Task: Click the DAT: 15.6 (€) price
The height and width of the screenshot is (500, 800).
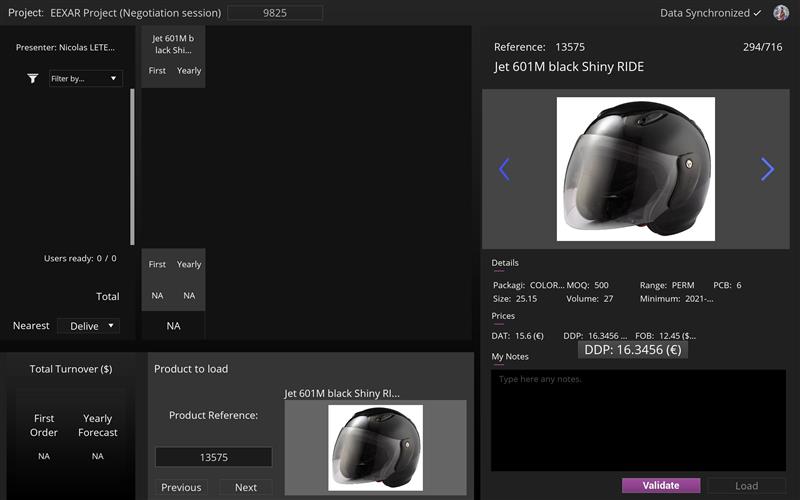Action: pos(517,336)
